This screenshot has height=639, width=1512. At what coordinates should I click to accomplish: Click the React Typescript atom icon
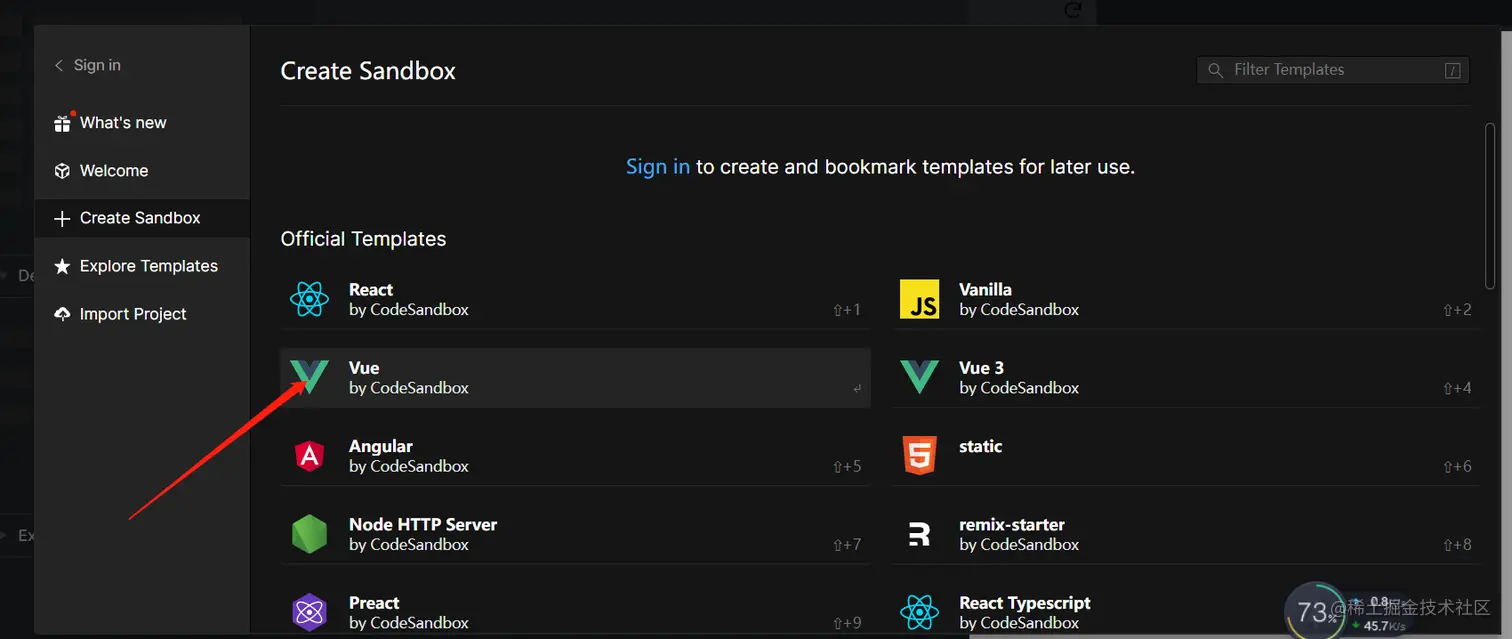pyautogui.click(x=919, y=612)
